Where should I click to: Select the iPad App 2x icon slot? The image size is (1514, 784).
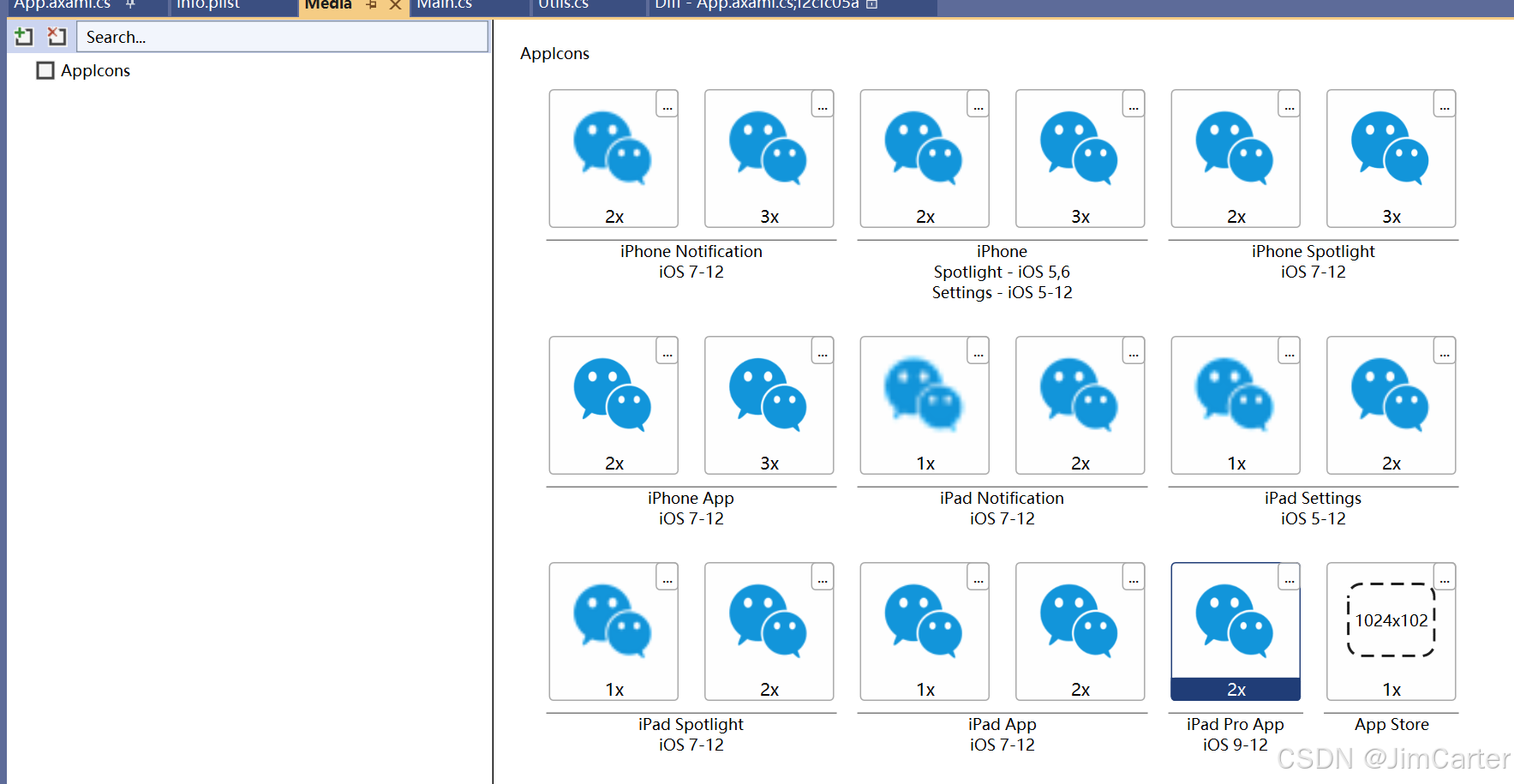(x=1080, y=631)
